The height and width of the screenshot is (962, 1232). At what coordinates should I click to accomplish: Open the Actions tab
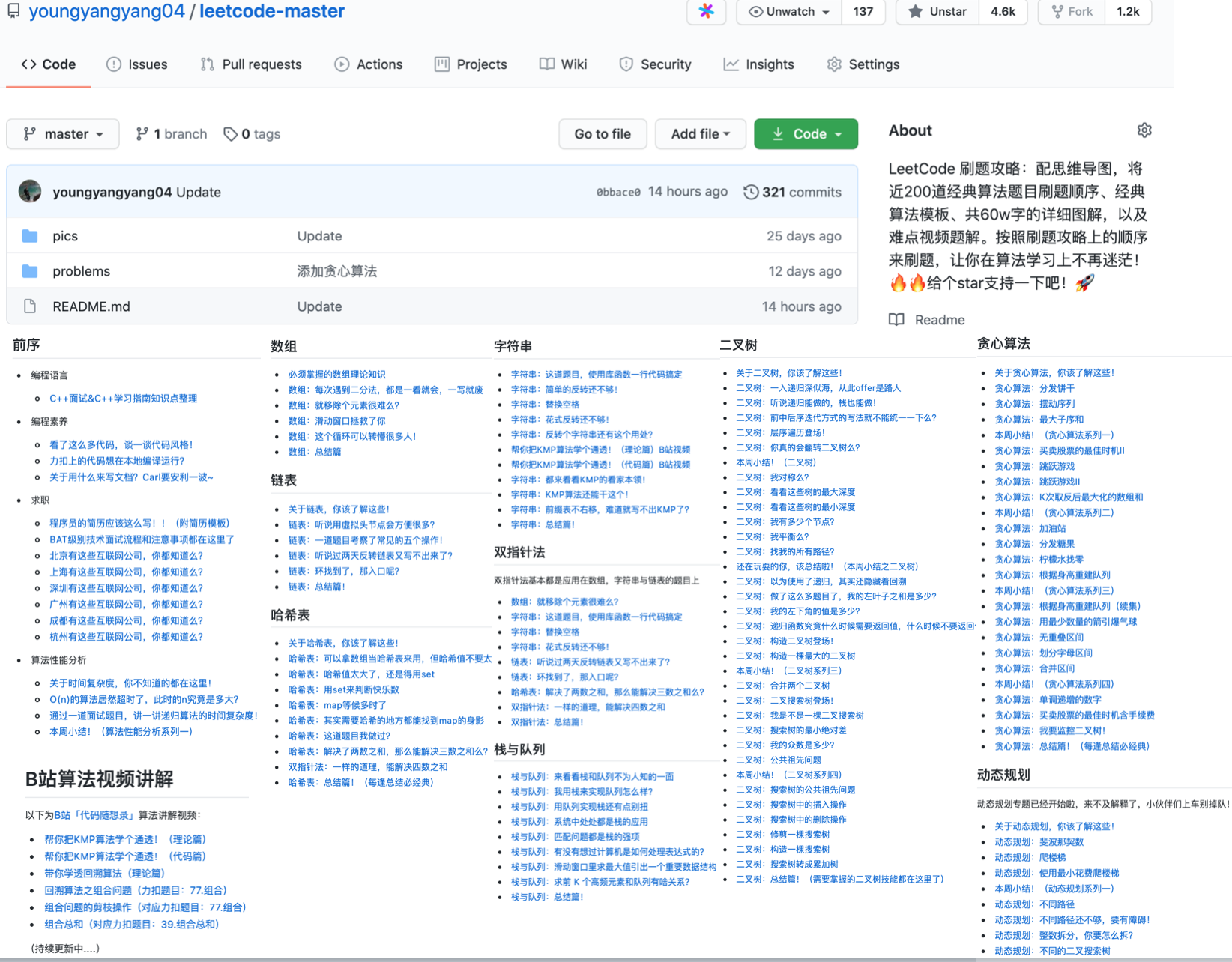(x=369, y=64)
